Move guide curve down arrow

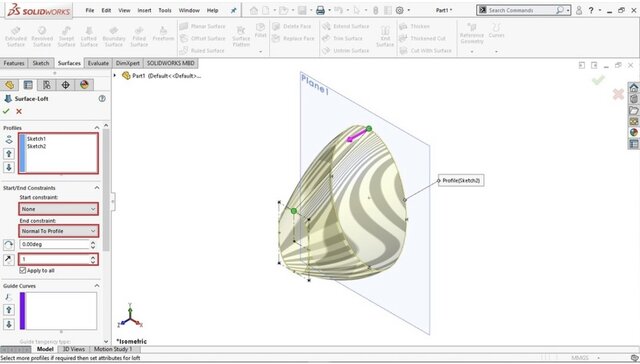9,324
